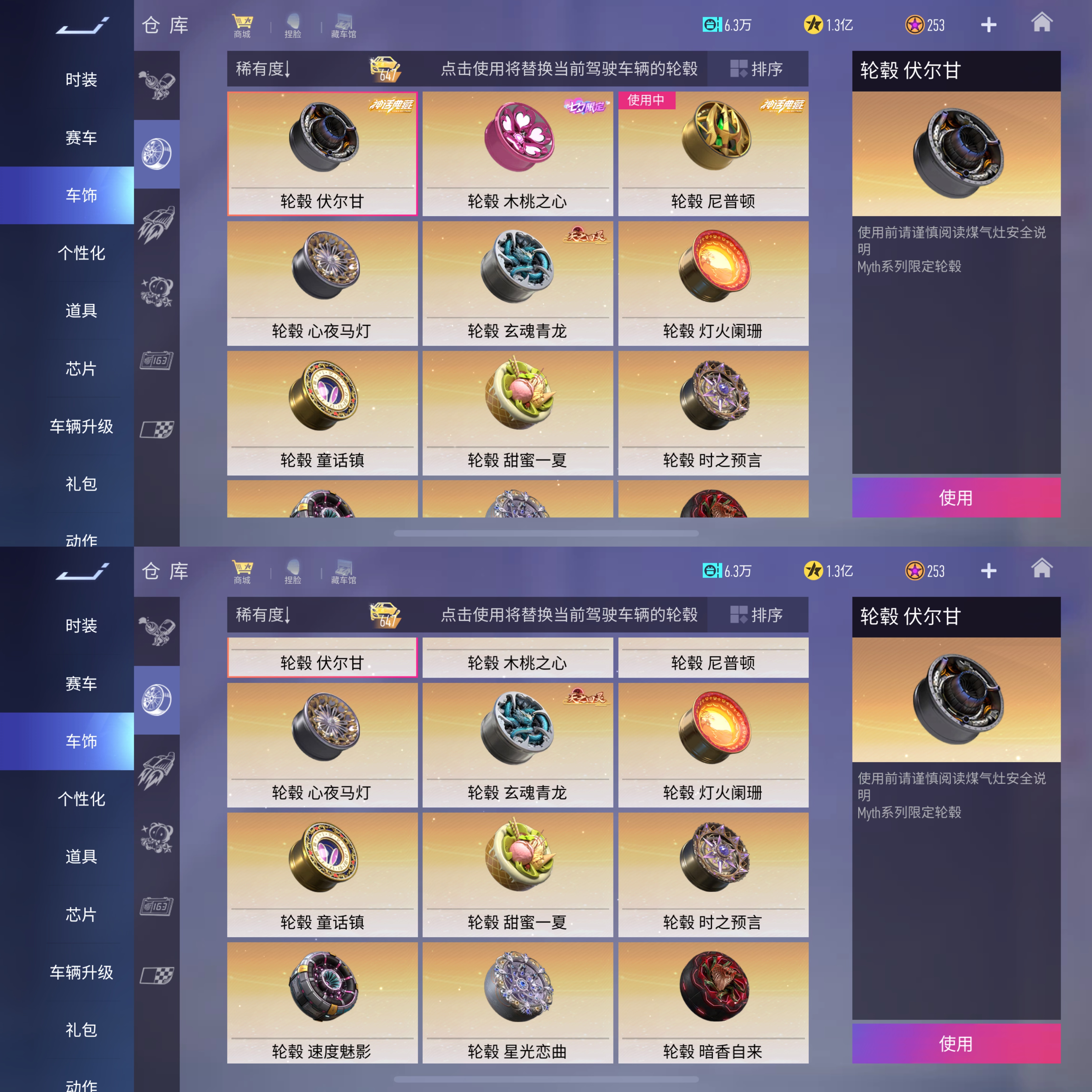This screenshot has width=1092, height=1092.
Task: Select the checkered flag category icon in upper sidebar
Action: (157, 430)
